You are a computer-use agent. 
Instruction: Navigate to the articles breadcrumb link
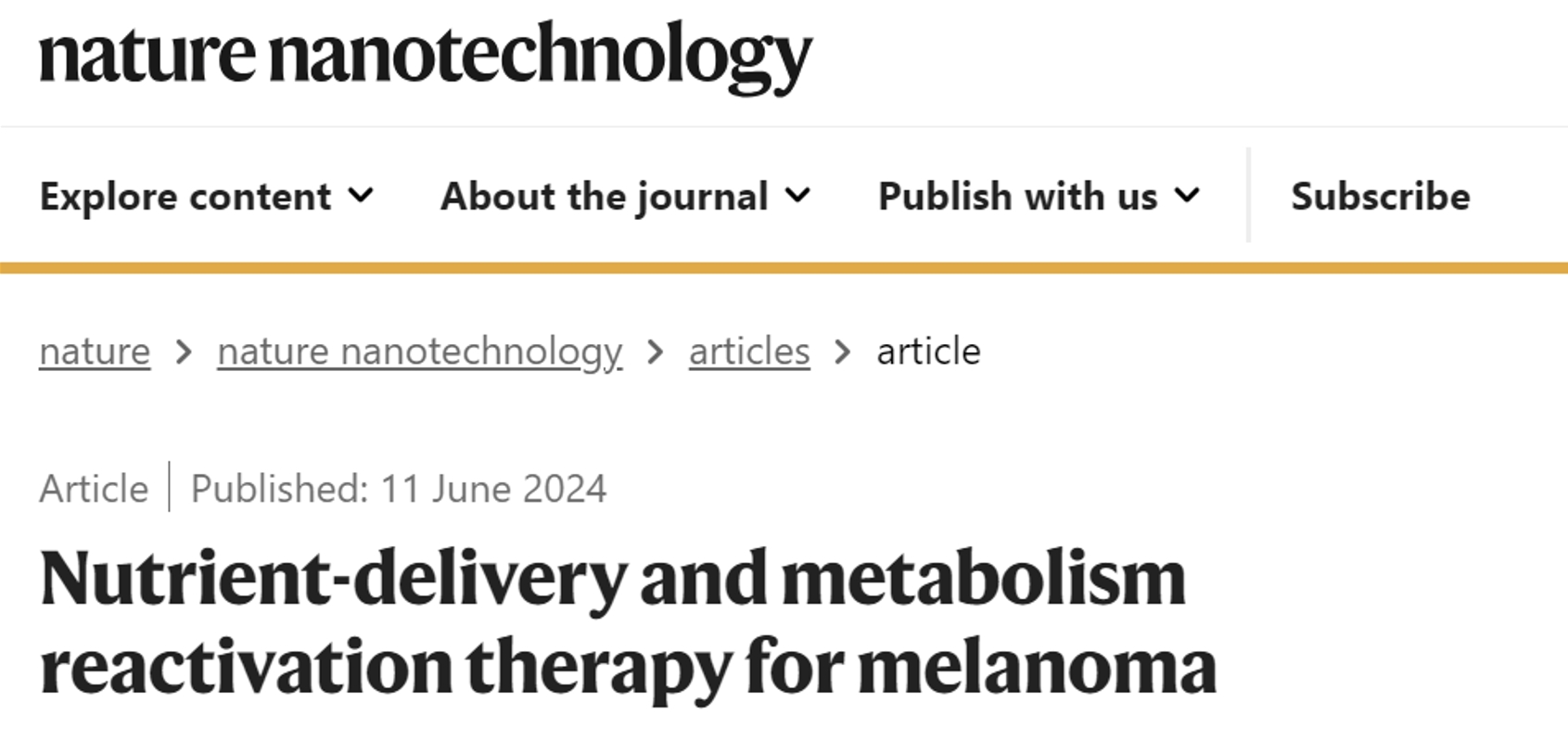(x=749, y=351)
